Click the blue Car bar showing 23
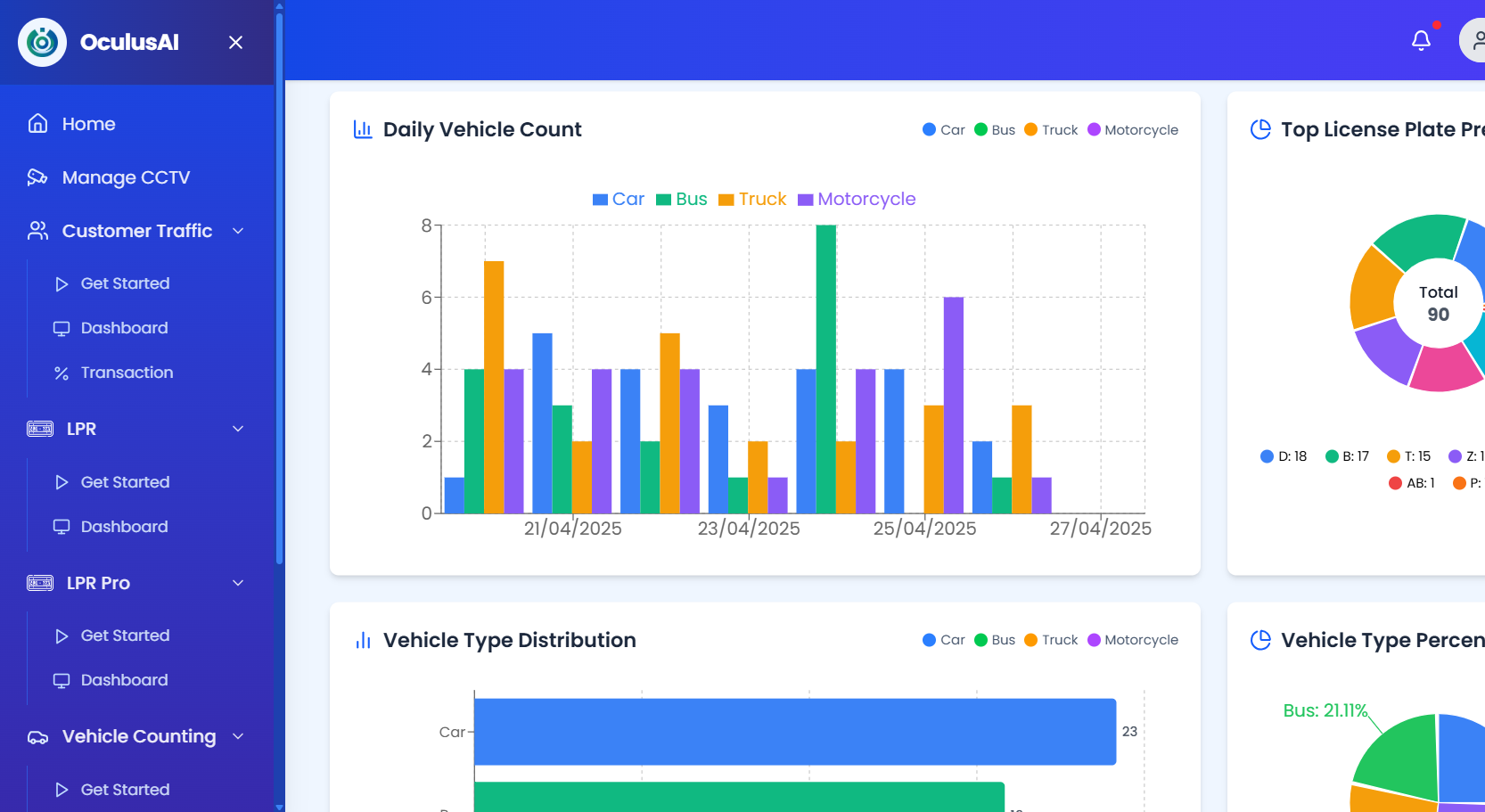 click(x=795, y=732)
